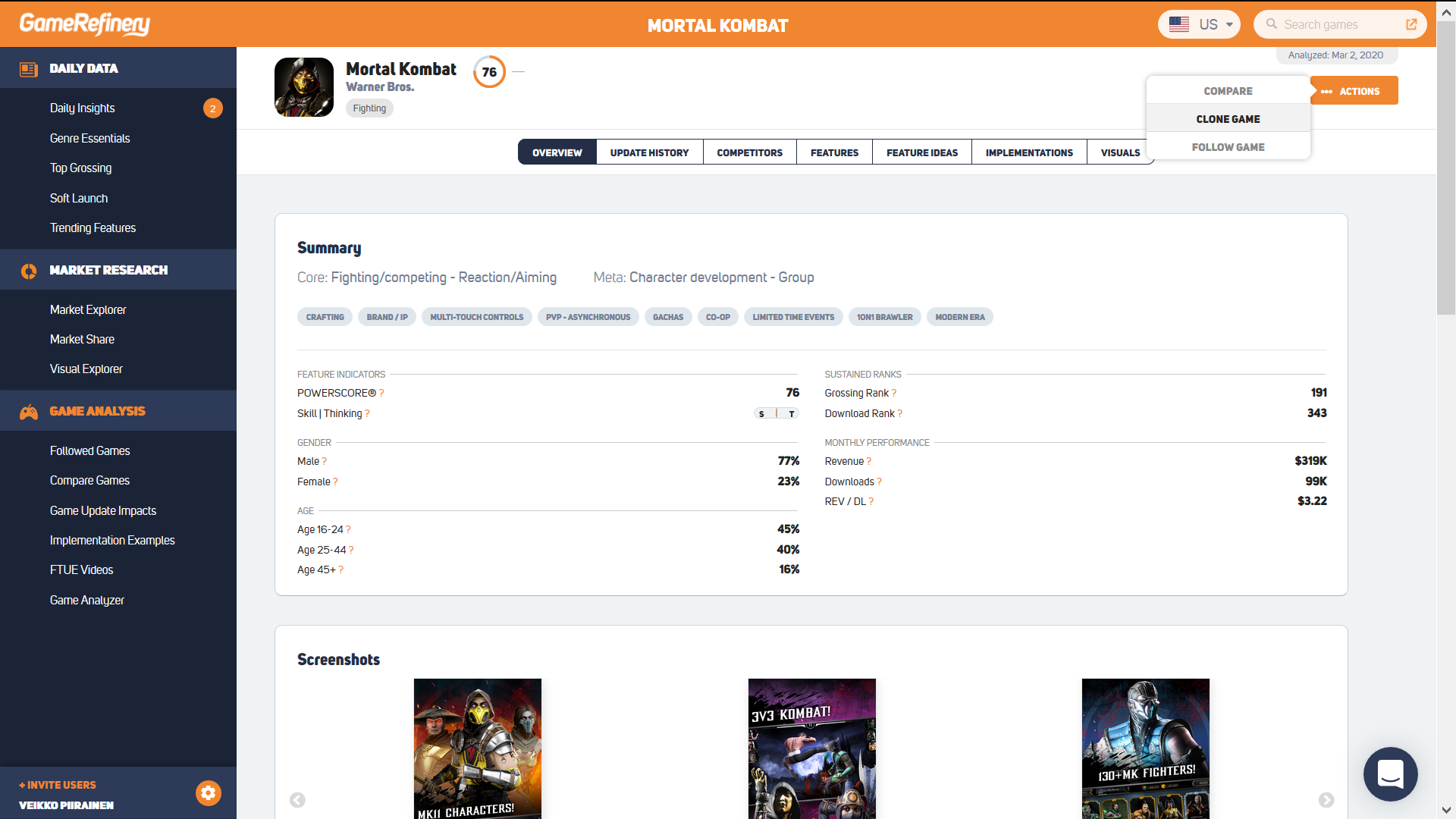Open Game Analyzer
1456x819 pixels.
[87, 601]
